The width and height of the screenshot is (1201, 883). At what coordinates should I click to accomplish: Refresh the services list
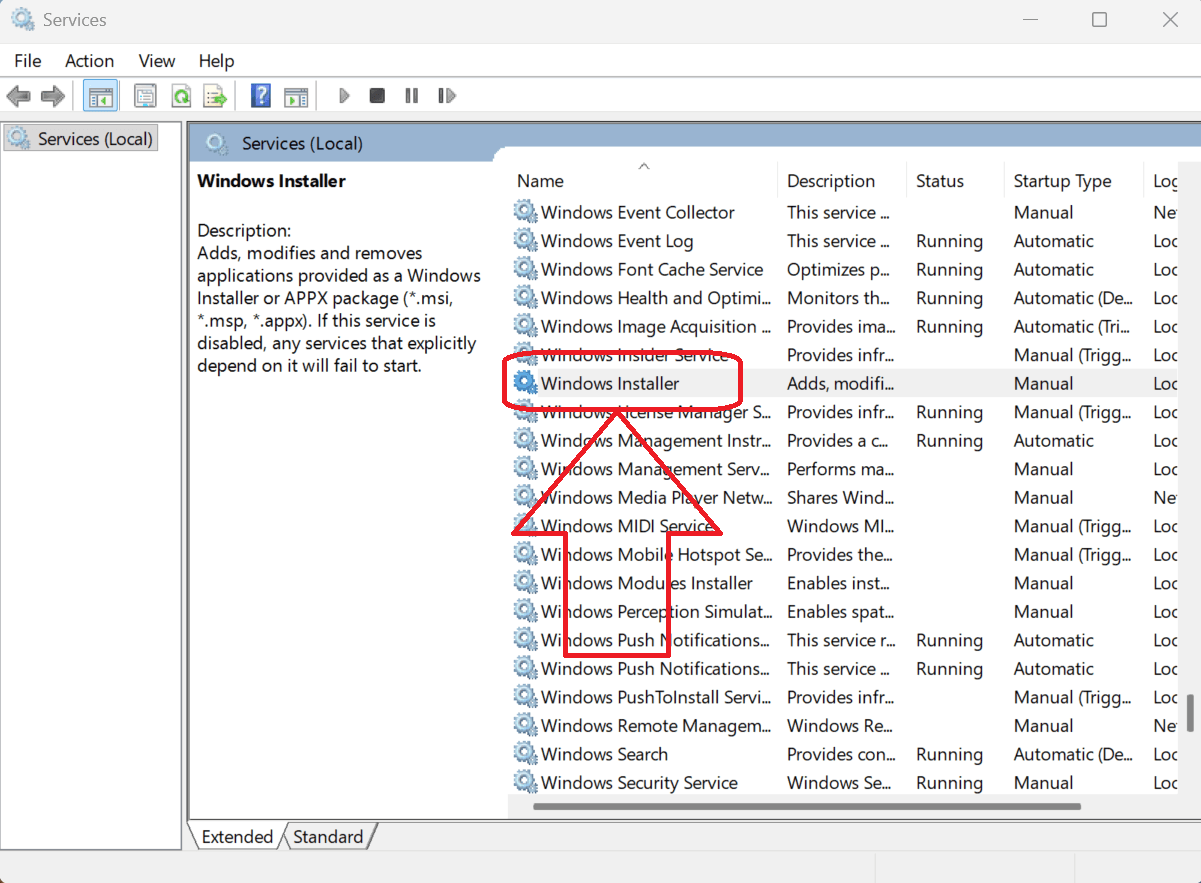point(181,95)
